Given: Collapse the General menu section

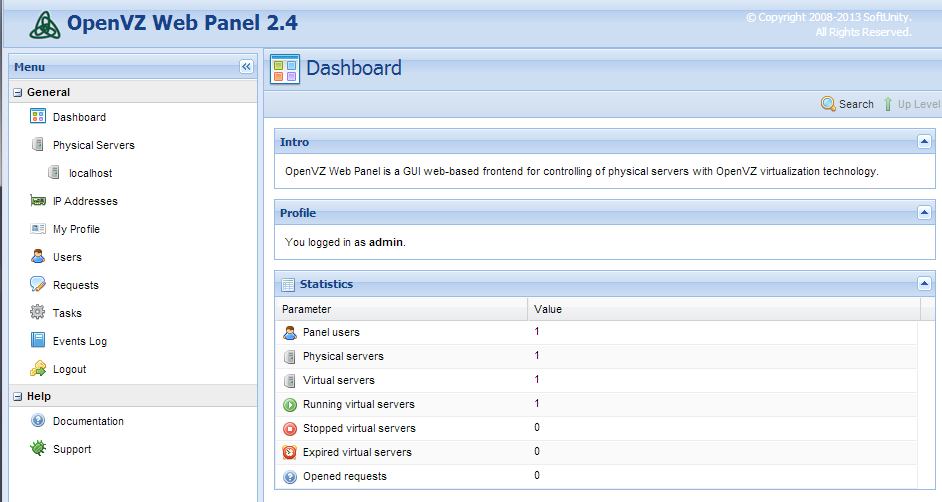Looking at the screenshot, I should click(x=17, y=92).
